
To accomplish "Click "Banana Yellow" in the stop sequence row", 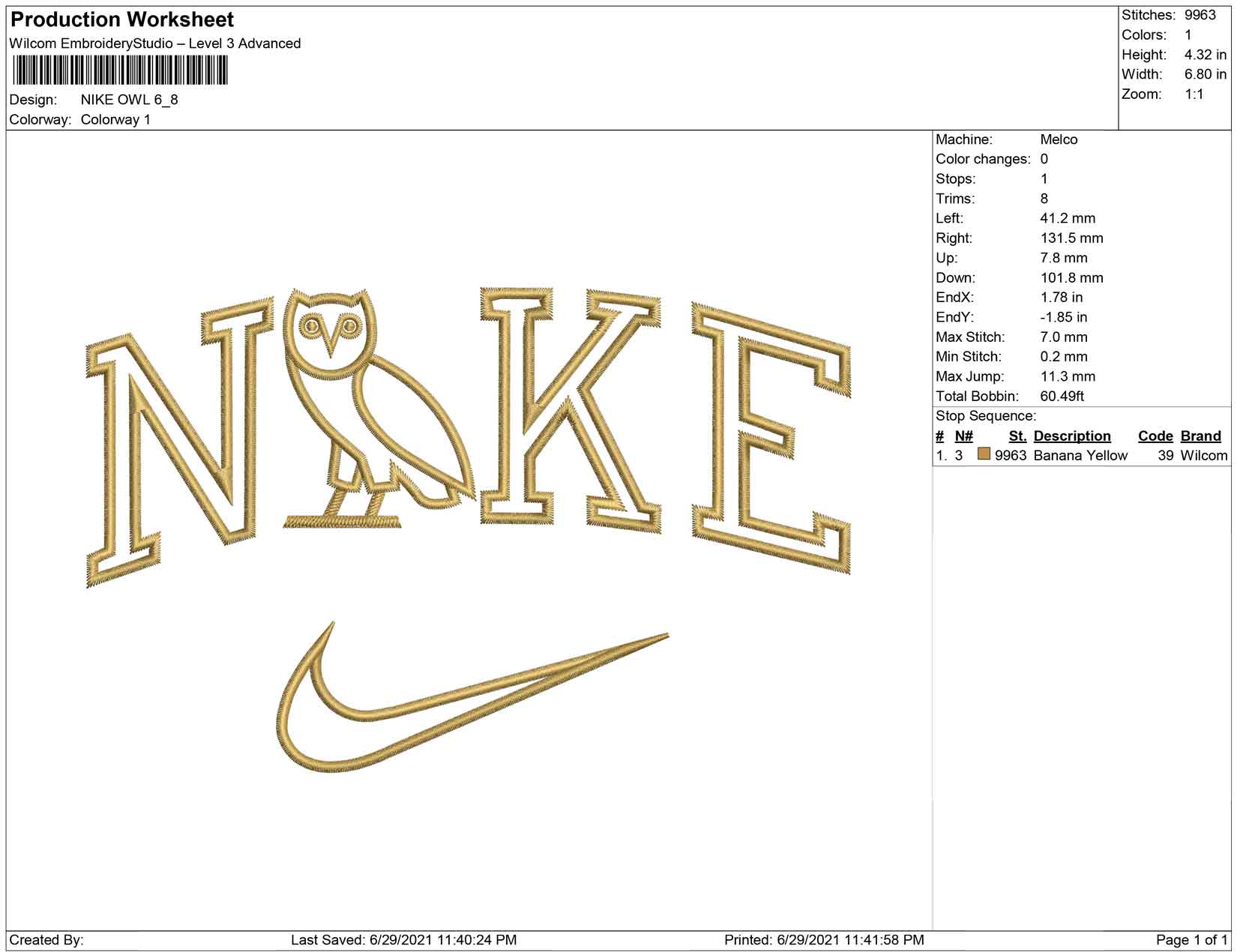I will pyautogui.click(x=1080, y=456).
